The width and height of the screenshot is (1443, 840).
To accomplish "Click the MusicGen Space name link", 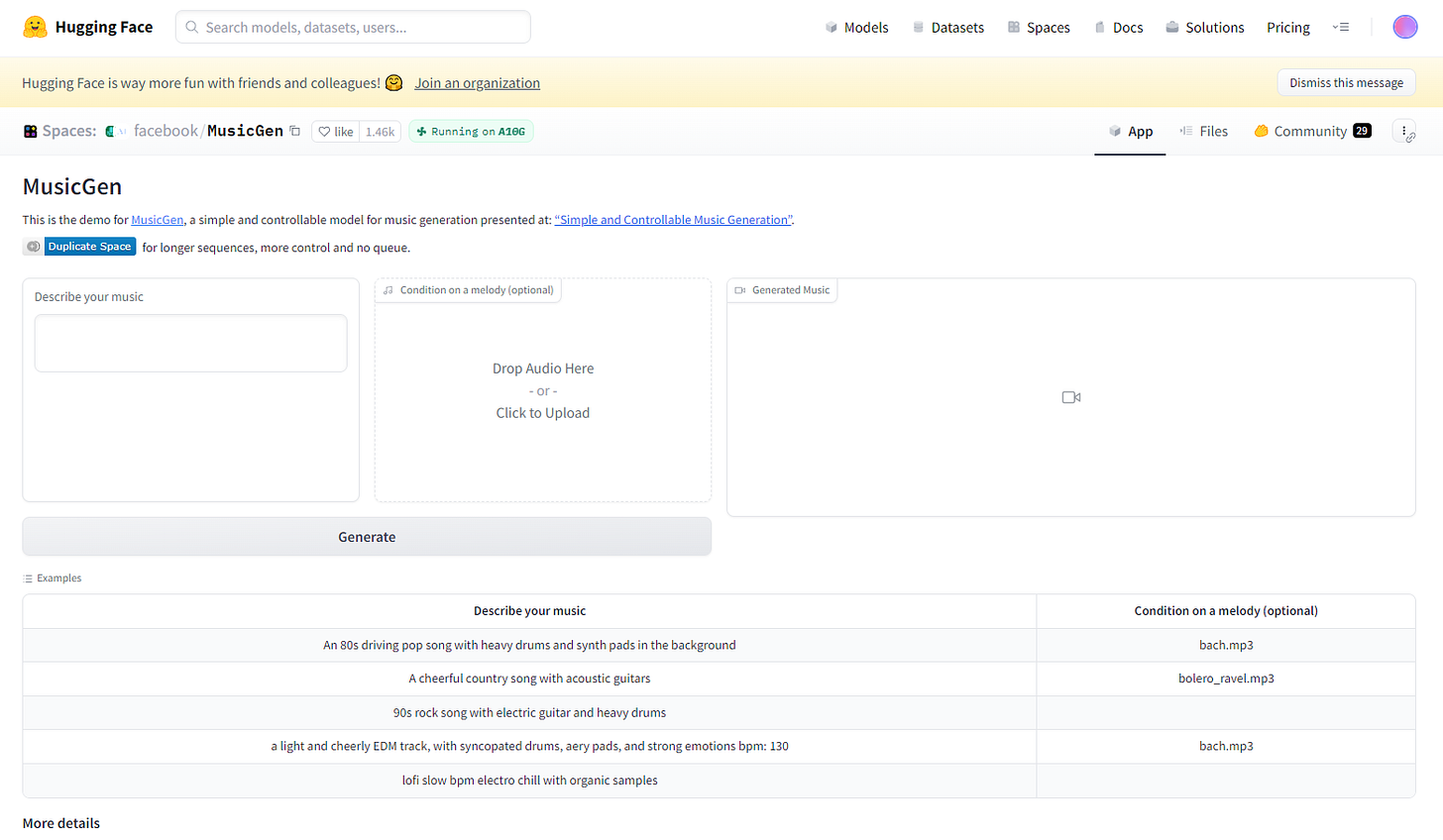I will click(245, 131).
